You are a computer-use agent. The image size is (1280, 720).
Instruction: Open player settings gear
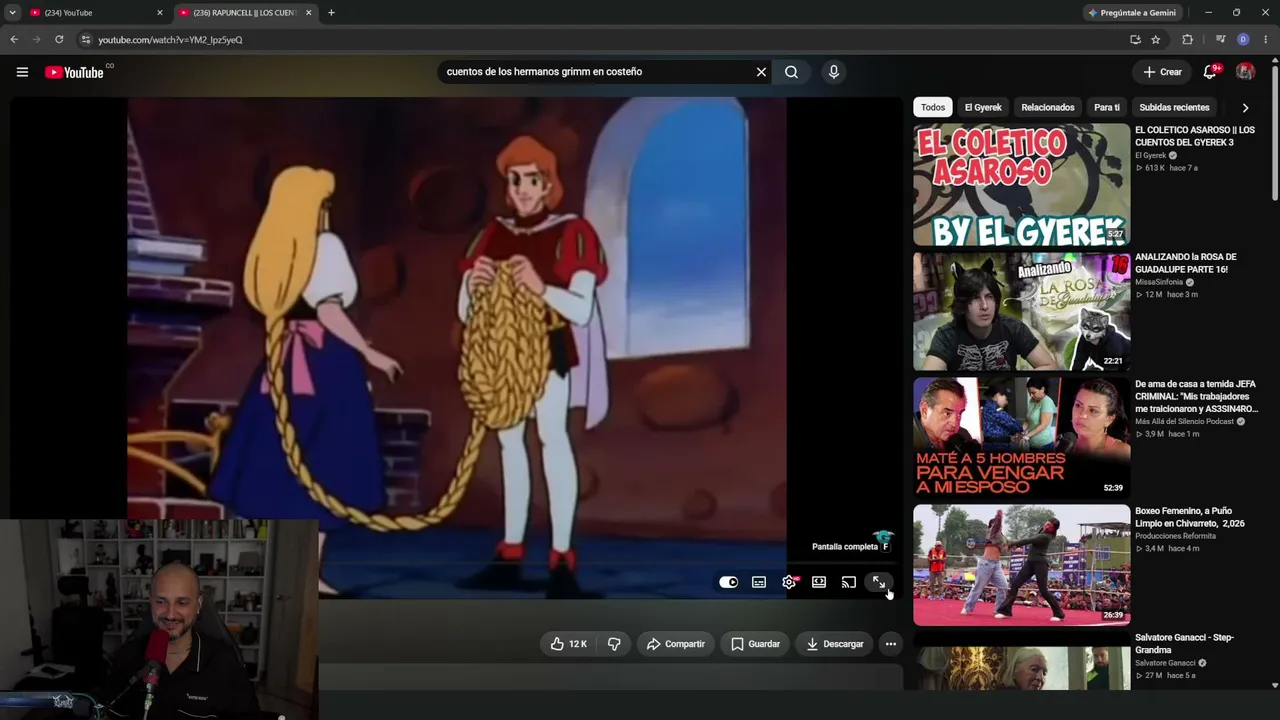pyautogui.click(x=789, y=582)
